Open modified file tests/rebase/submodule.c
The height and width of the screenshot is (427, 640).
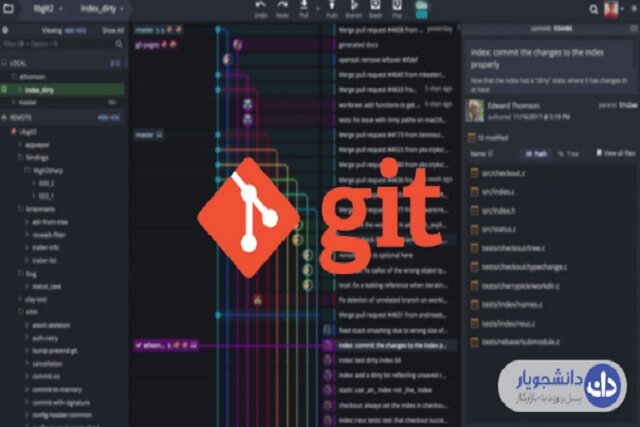coord(521,342)
